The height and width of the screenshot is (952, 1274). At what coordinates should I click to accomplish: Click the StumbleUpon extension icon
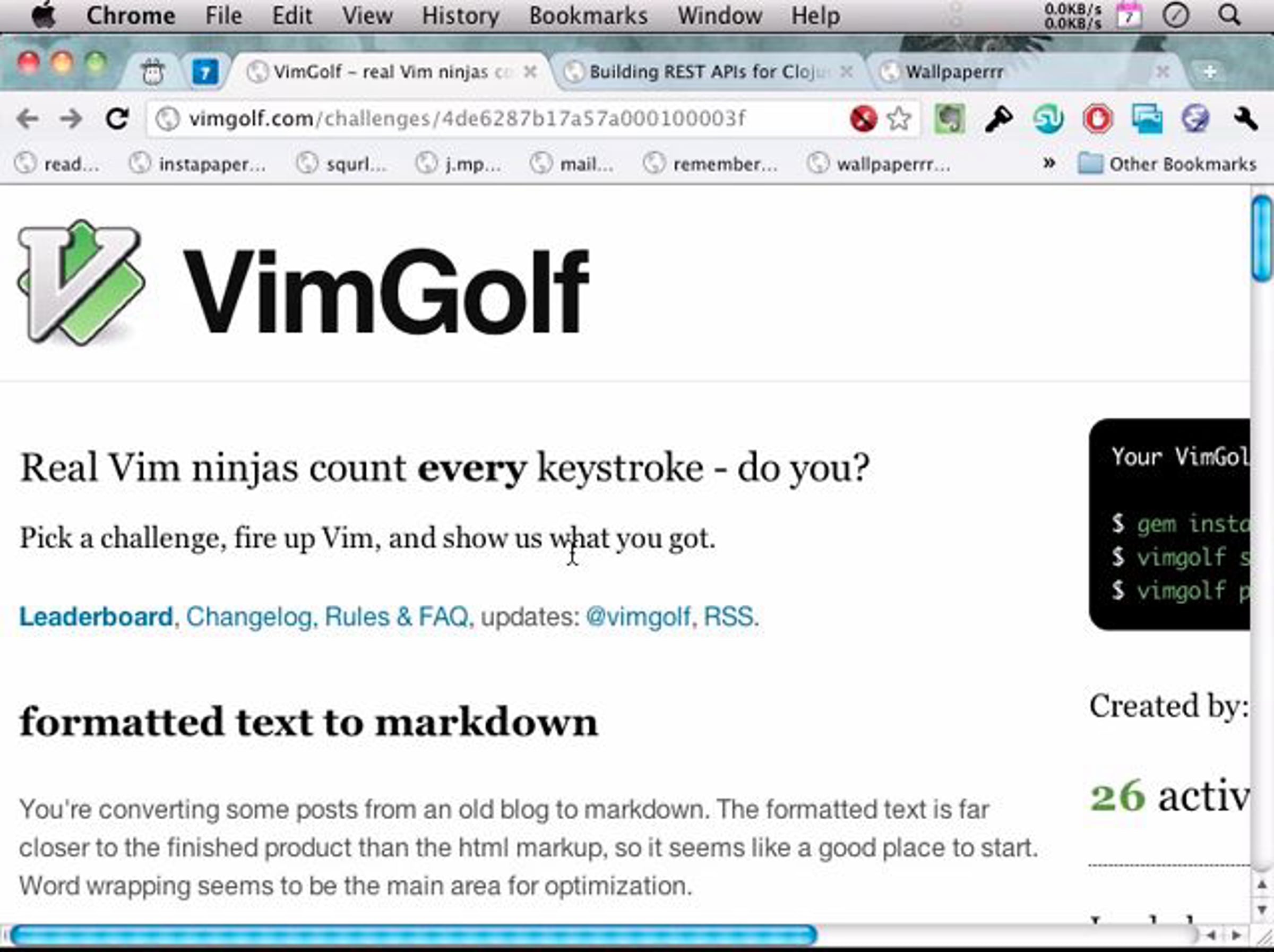(x=1048, y=119)
